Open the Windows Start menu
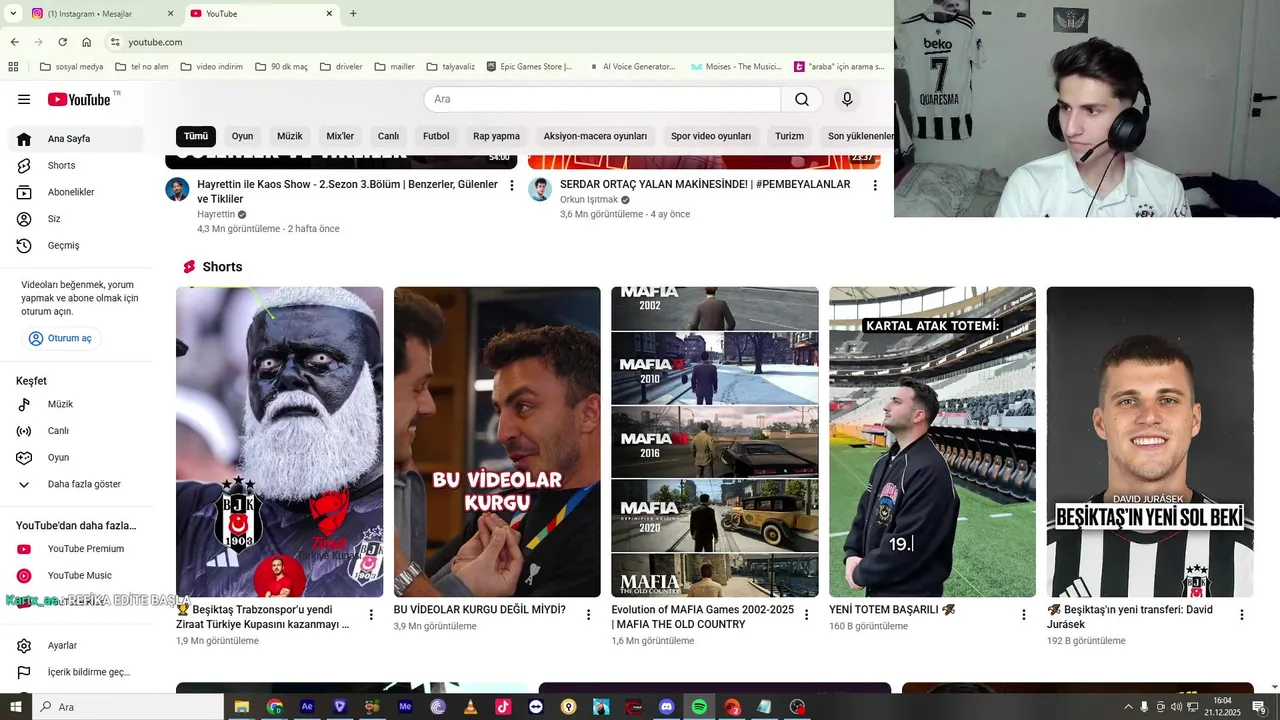The height and width of the screenshot is (720, 1280). 15,707
